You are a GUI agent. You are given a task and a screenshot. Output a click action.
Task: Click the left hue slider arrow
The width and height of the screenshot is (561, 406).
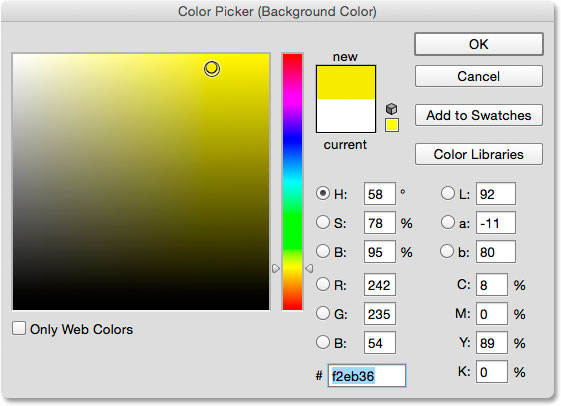click(x=275, y=268)
